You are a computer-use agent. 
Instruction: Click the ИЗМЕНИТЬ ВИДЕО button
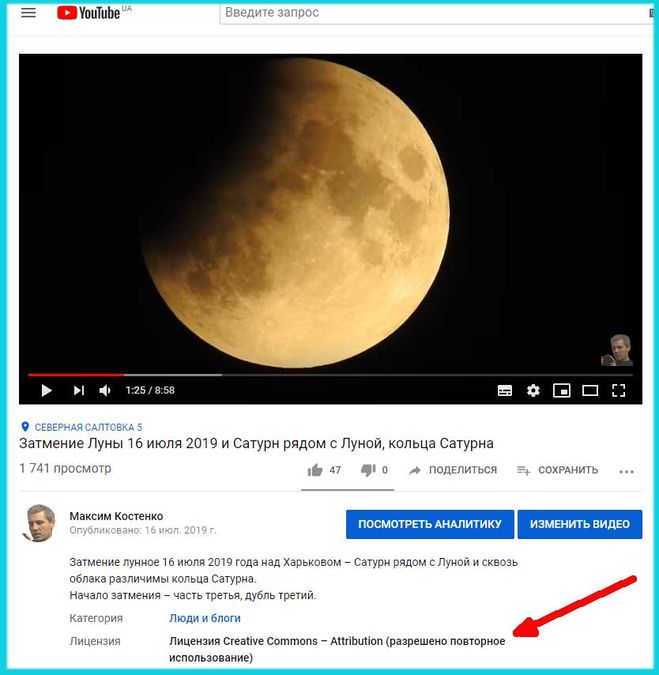point(580,524)
